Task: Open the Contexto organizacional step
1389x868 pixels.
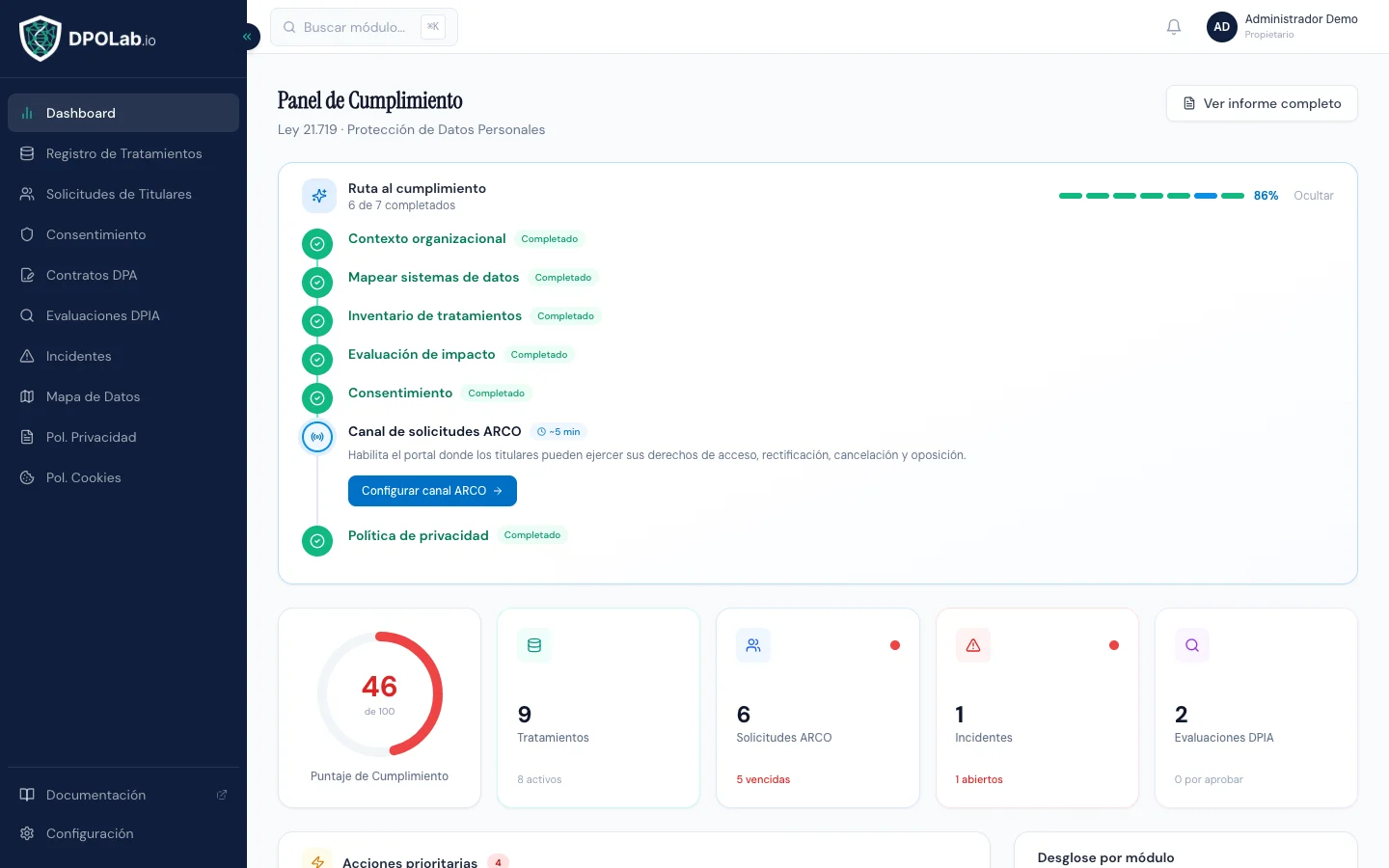Action: [x=426, y=238]
